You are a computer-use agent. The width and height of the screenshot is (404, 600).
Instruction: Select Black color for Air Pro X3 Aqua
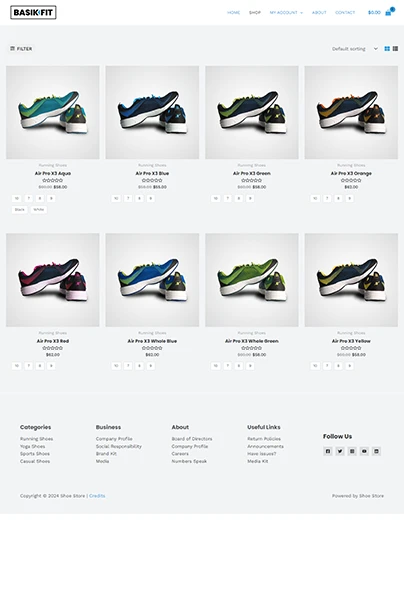click(x=20, y=209)
